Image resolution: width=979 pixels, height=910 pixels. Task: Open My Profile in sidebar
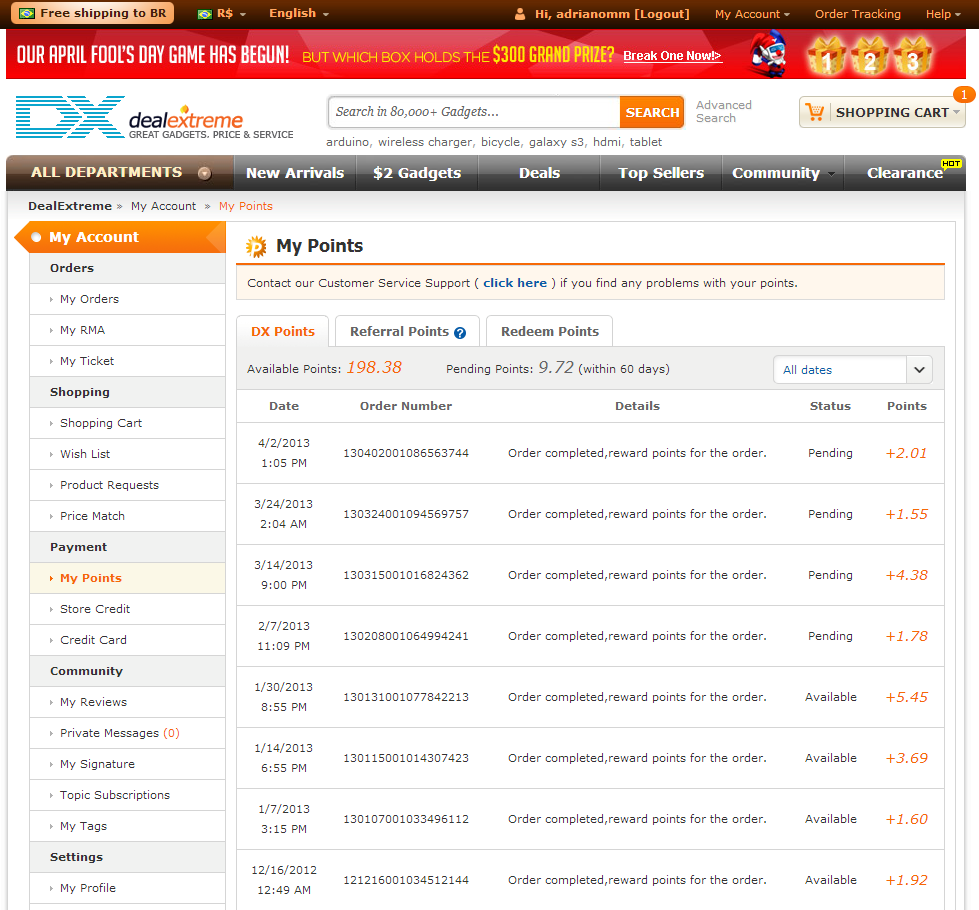127,888
